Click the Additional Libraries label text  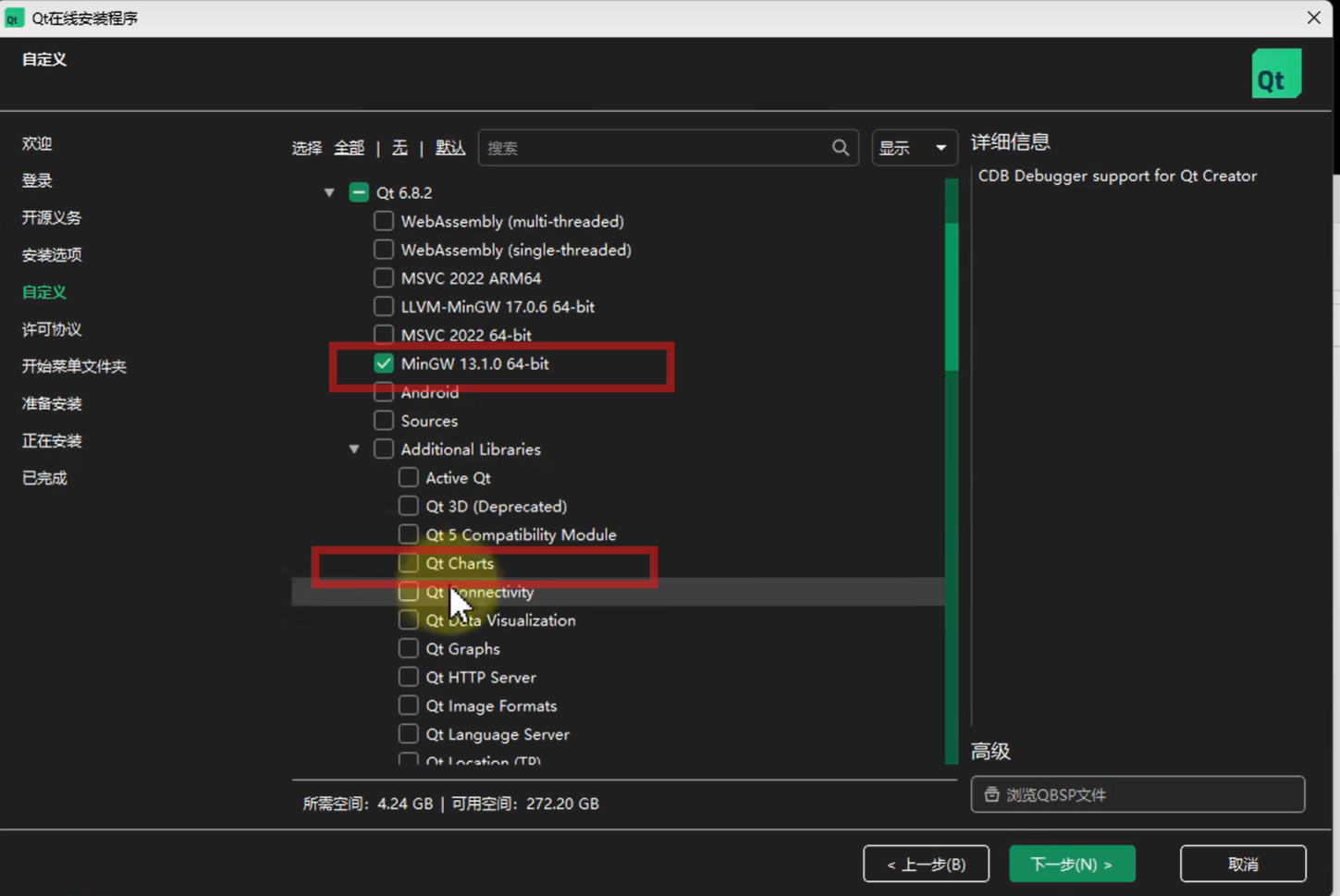[x=471, y=449]
